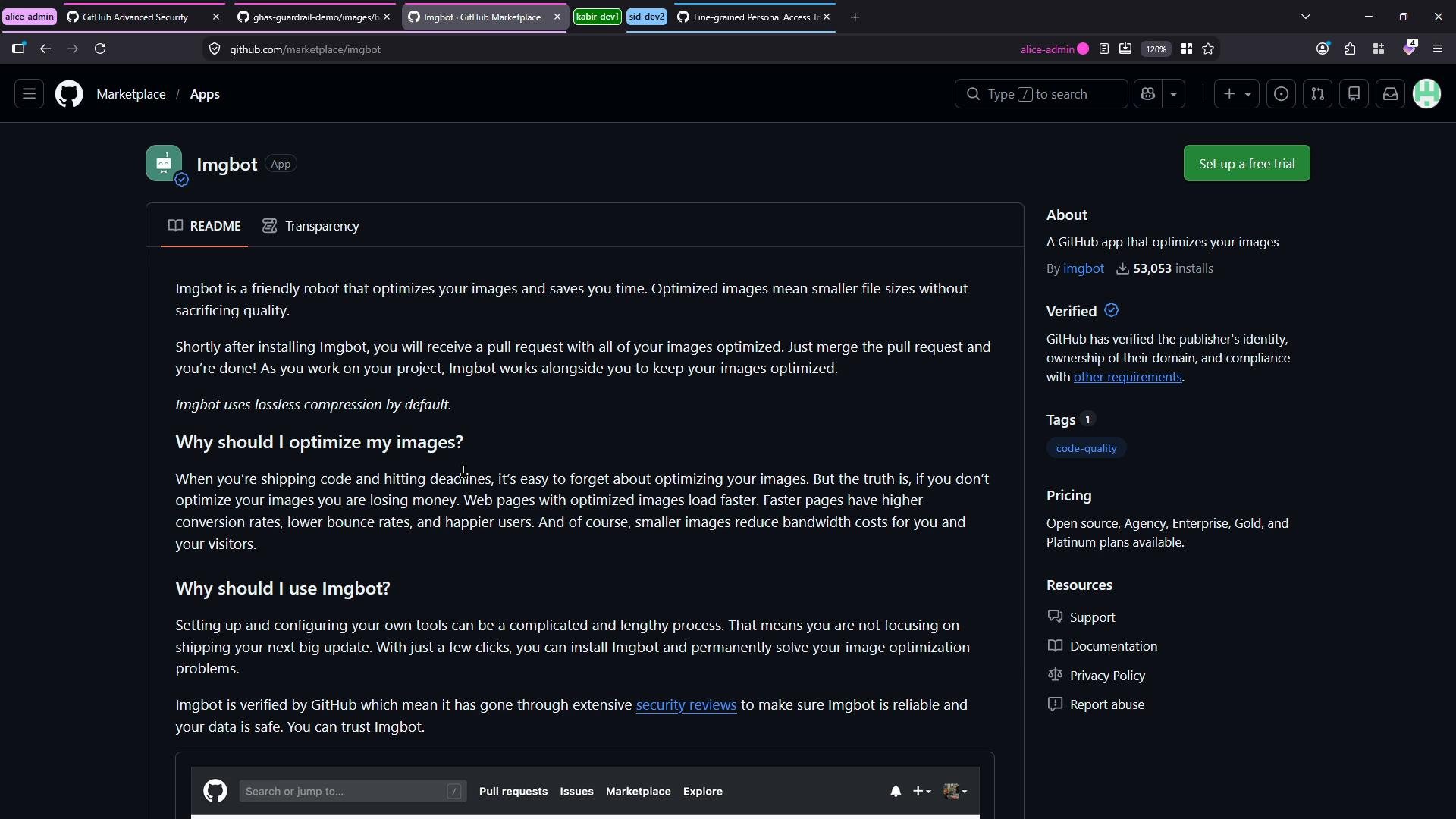Open the browser account profile icon

pos(1323,49)
